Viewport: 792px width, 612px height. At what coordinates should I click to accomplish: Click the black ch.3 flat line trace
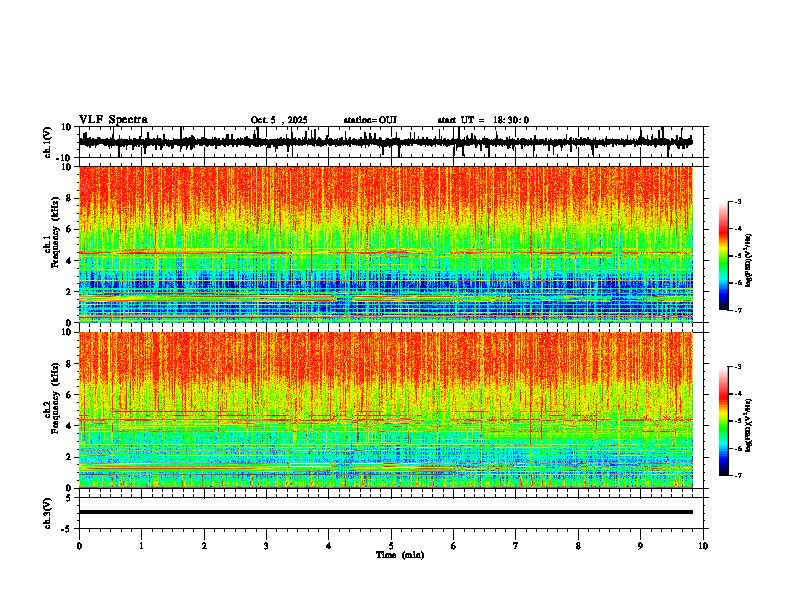coord(386,512)
